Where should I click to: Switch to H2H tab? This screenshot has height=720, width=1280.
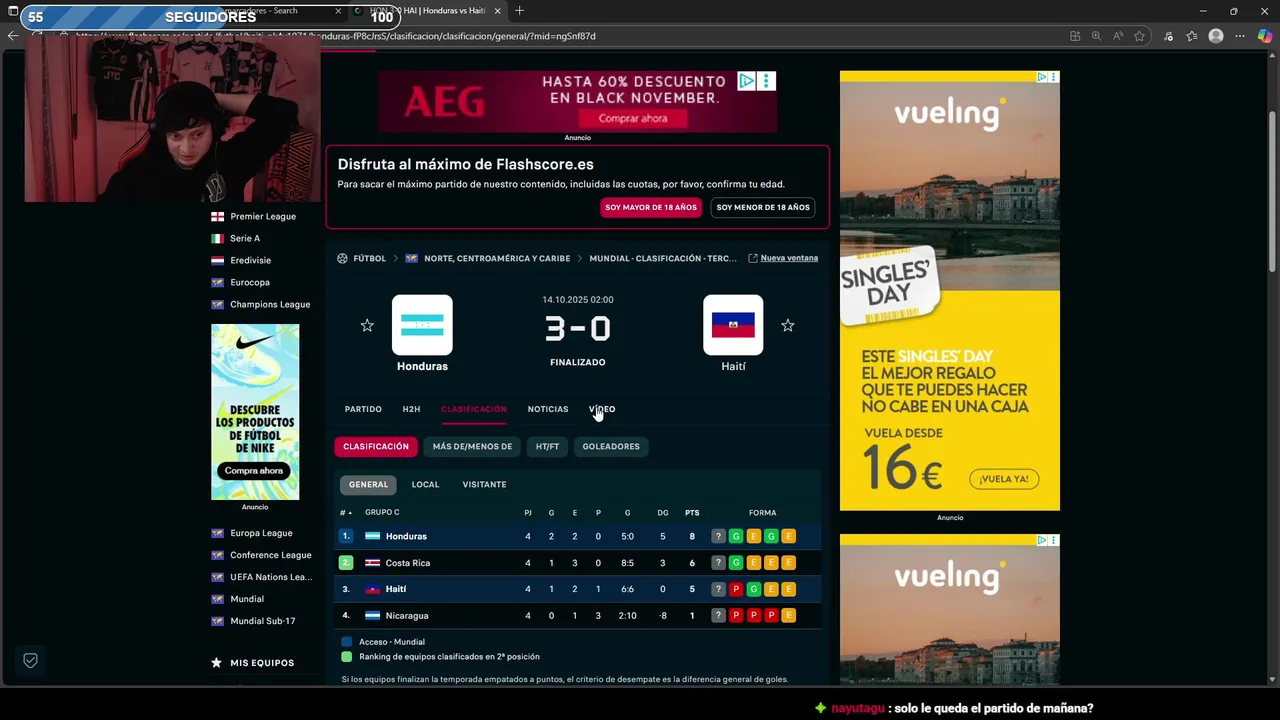(411, 409)
